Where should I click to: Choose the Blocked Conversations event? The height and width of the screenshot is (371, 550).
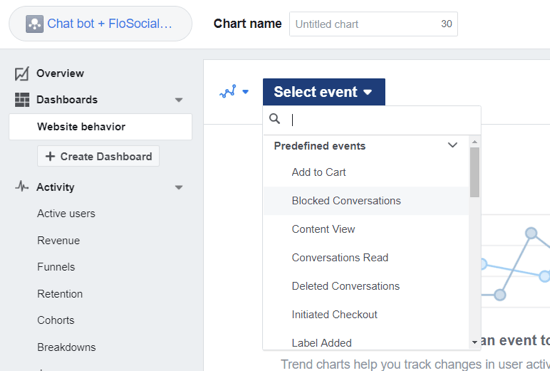[x=366, y=201]
